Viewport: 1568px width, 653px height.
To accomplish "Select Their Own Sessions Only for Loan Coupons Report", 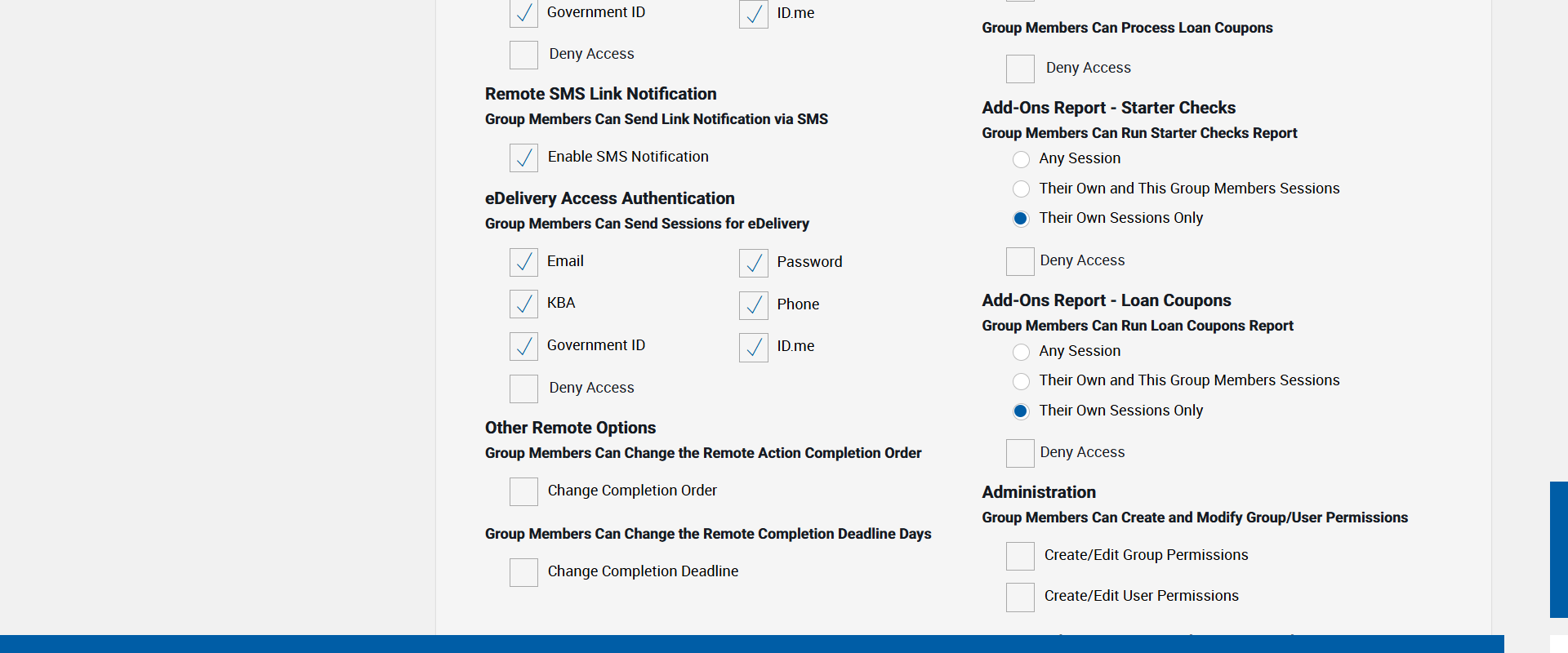I will click(x=1021, y=411).
